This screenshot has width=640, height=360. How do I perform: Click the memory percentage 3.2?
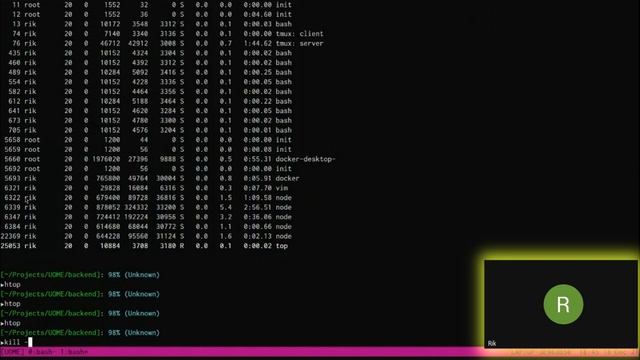pos(226,217)
